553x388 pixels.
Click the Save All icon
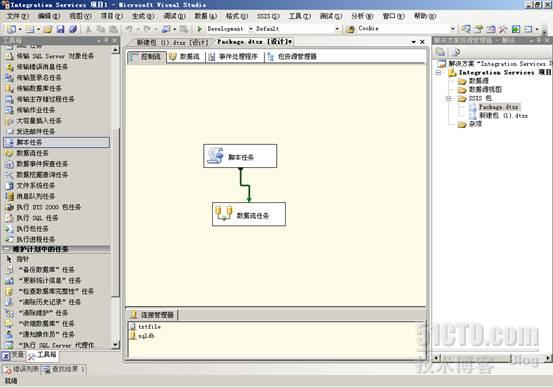click(x=73, y=29)
